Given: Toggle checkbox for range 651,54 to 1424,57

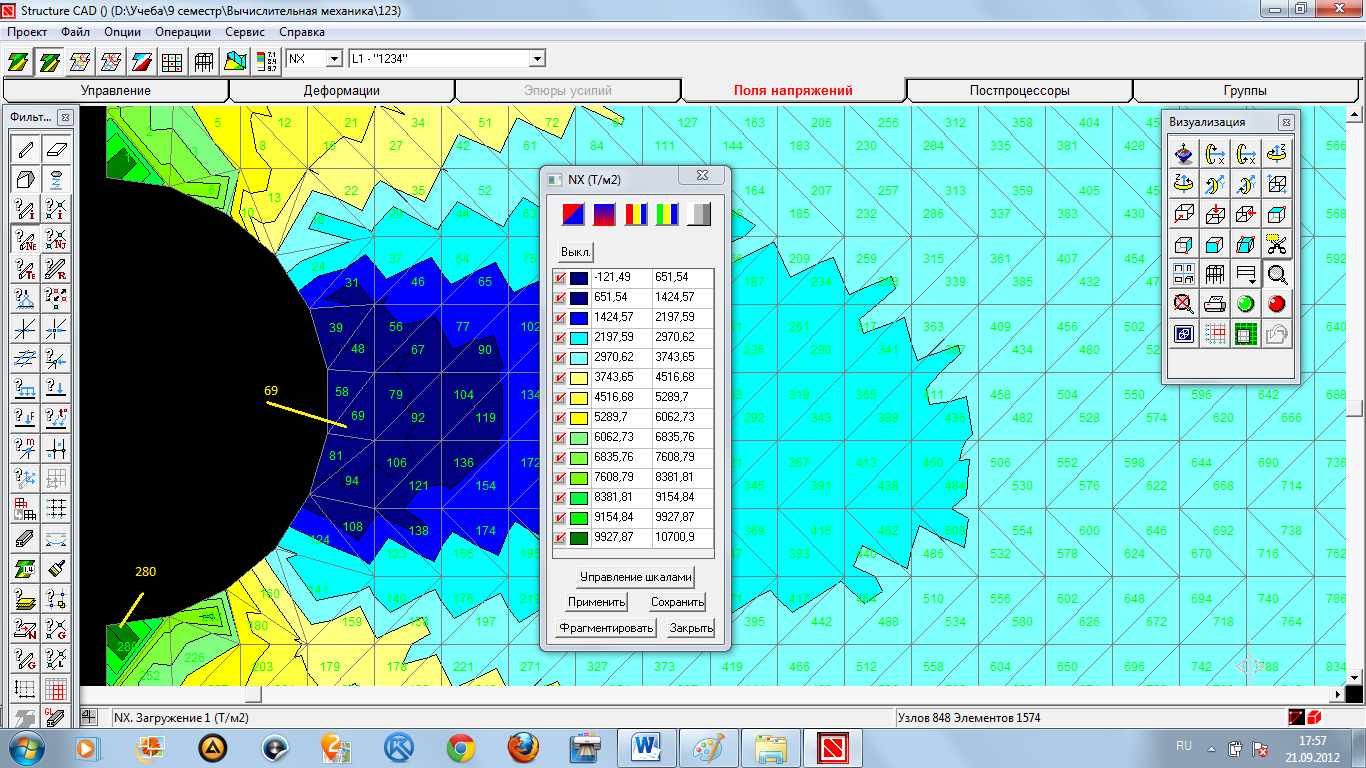Looking at the screenshot, I should (x=560, y=297).
